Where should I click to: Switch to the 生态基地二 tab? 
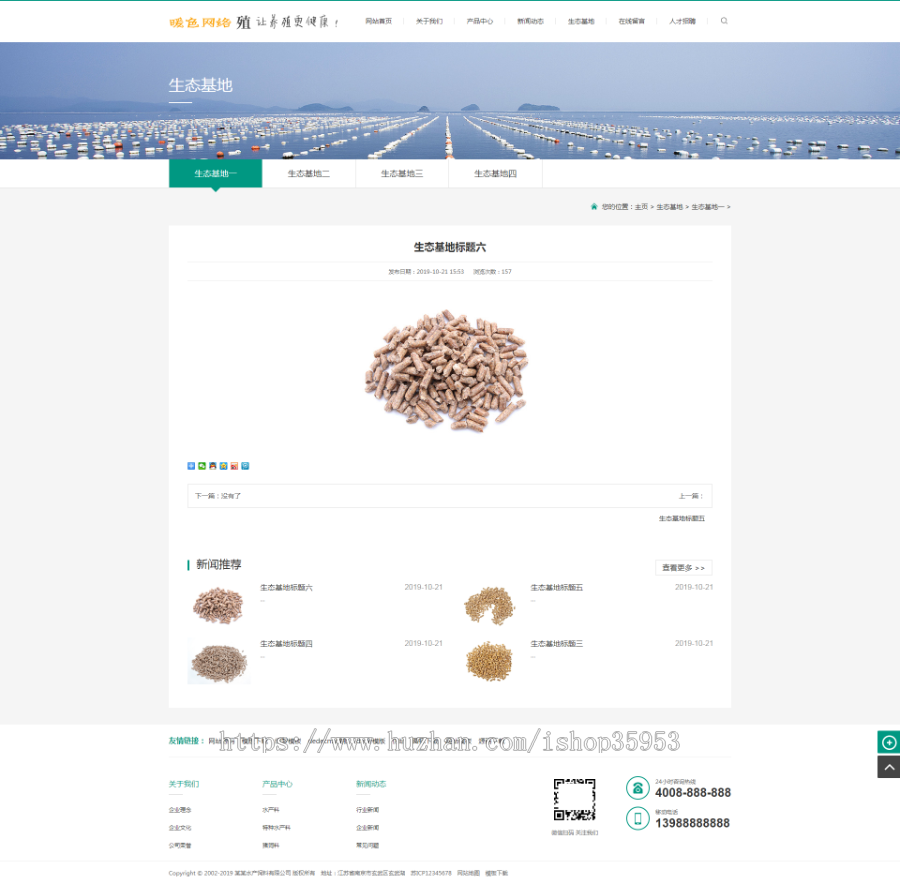309,173
